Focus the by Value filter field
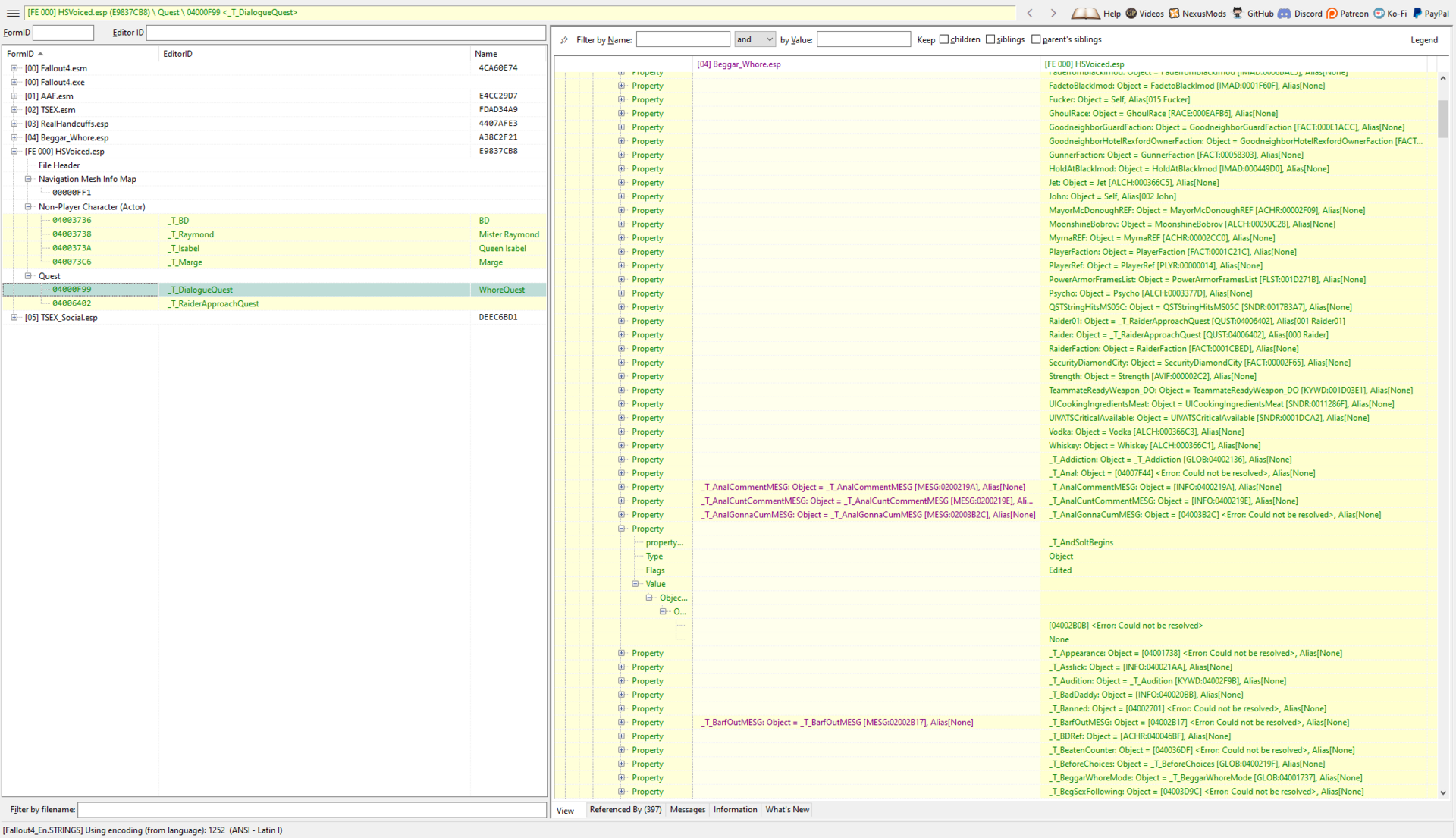This screenshot has height=838, width=1456. coord(864,39)
